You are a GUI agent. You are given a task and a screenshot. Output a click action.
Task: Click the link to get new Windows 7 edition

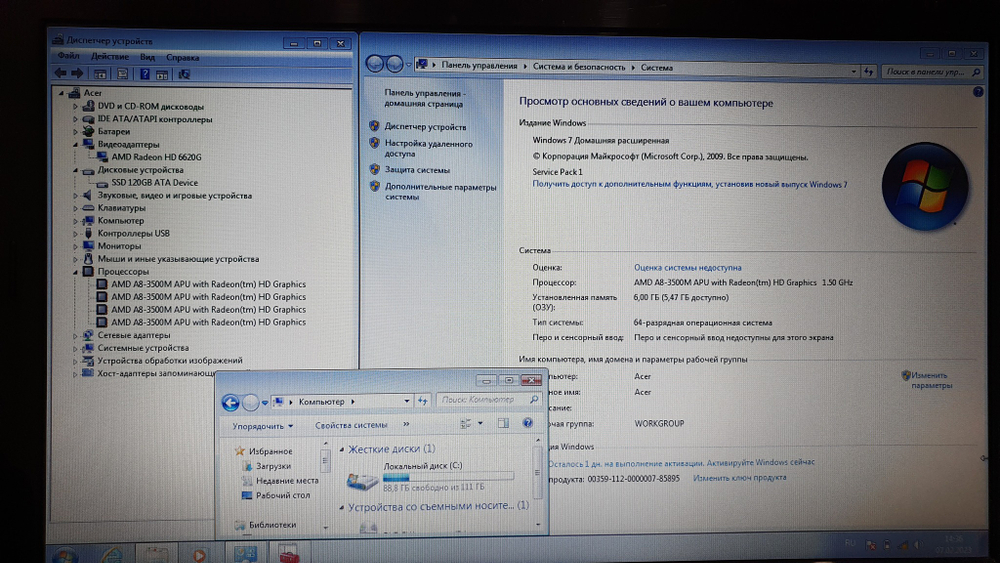689,184
